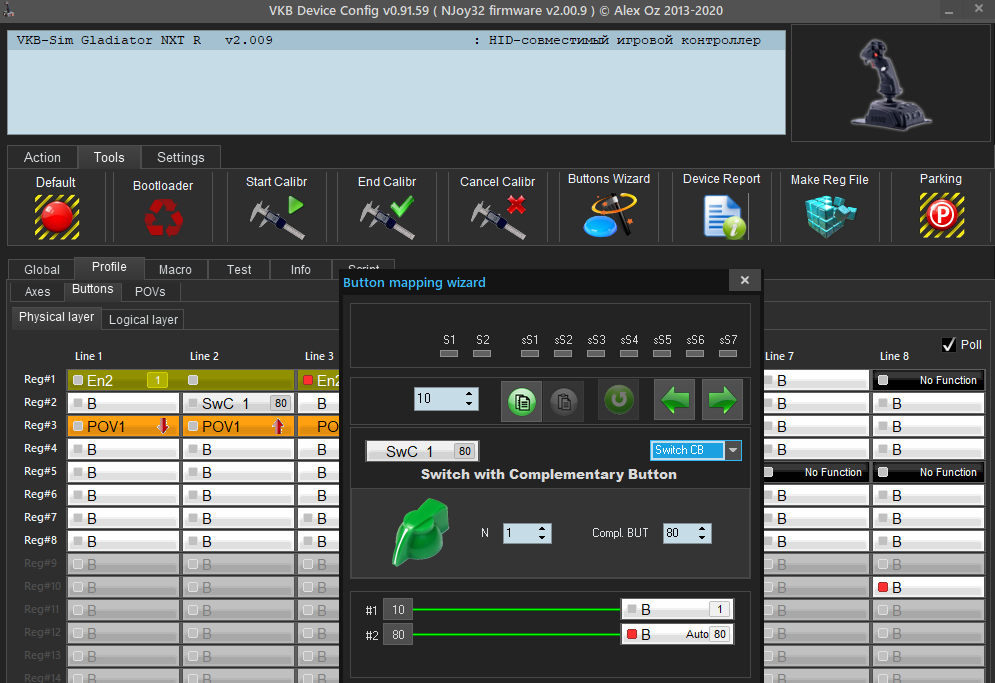Launch the Buttons Wizard icon
The width and height of the screenshot is (995, 683).
609,216
